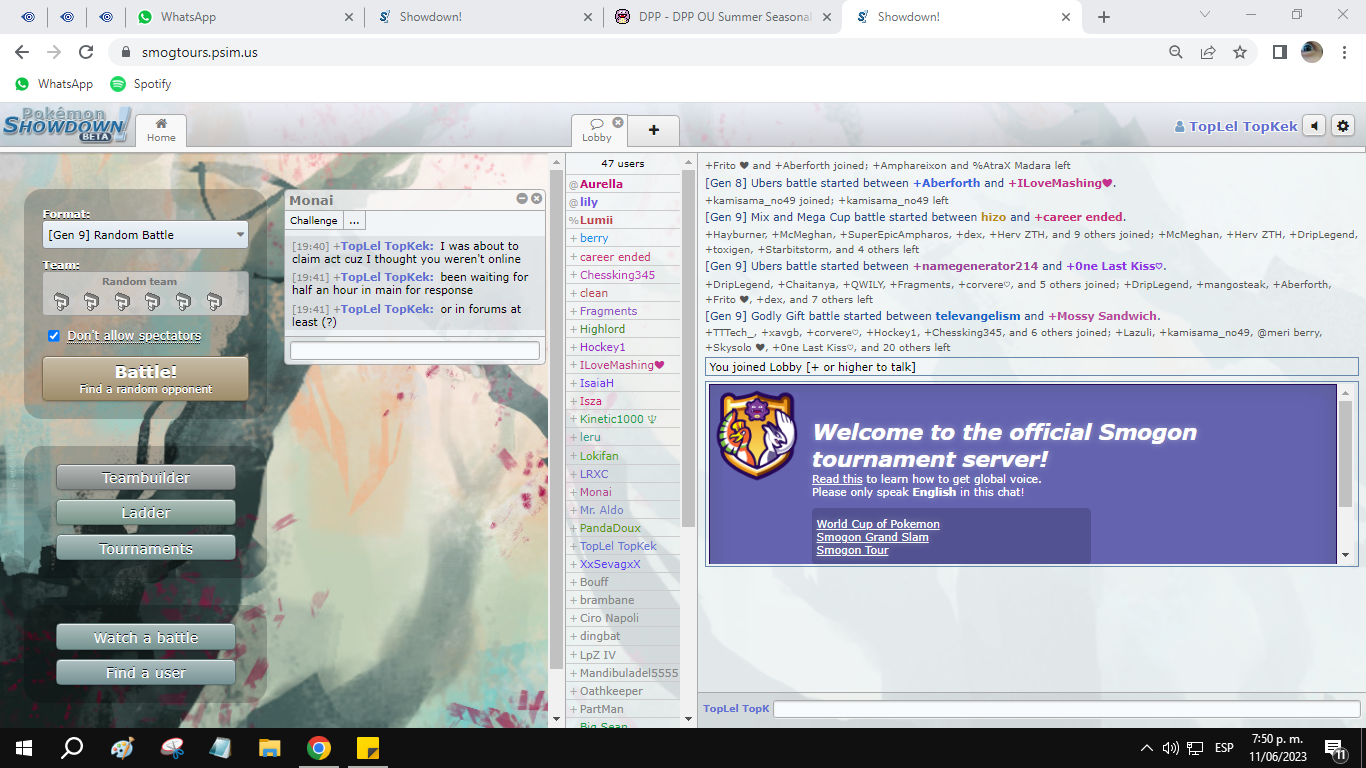Open notification center in system tray
This screenshot has width=1366, height=768.
(x=1334, y=748)
